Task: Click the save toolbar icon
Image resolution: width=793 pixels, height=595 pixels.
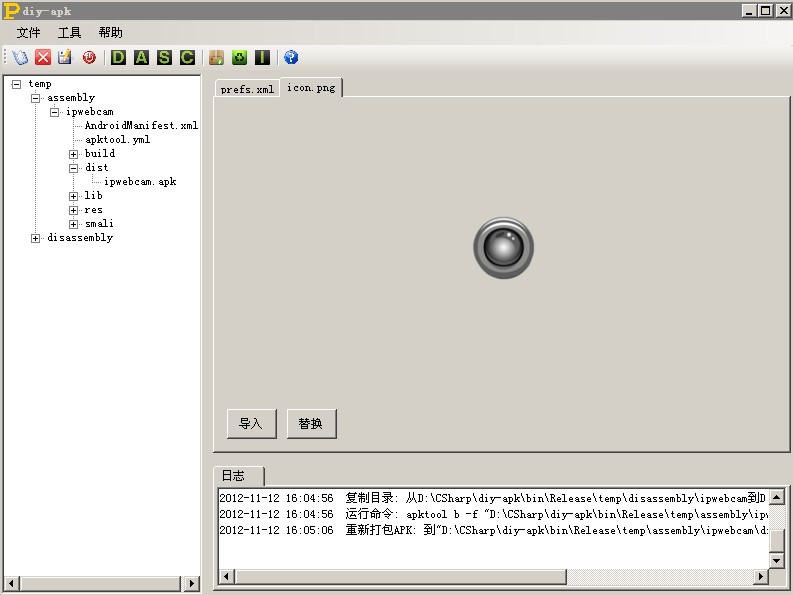Action: (x=65, y=58)
